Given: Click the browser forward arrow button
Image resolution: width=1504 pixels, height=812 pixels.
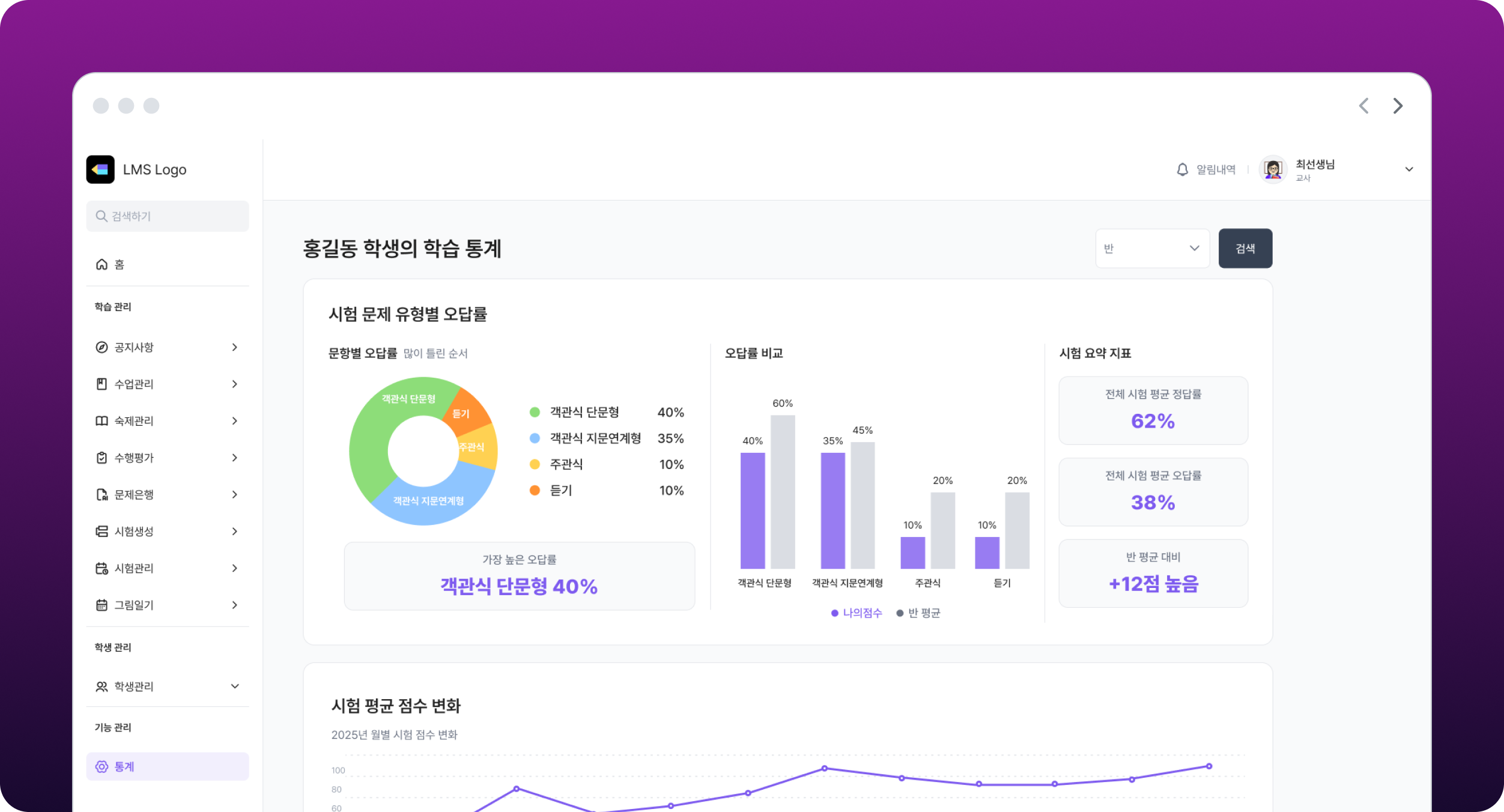Looking at the screenshot, I should (x=1398, y=106).
